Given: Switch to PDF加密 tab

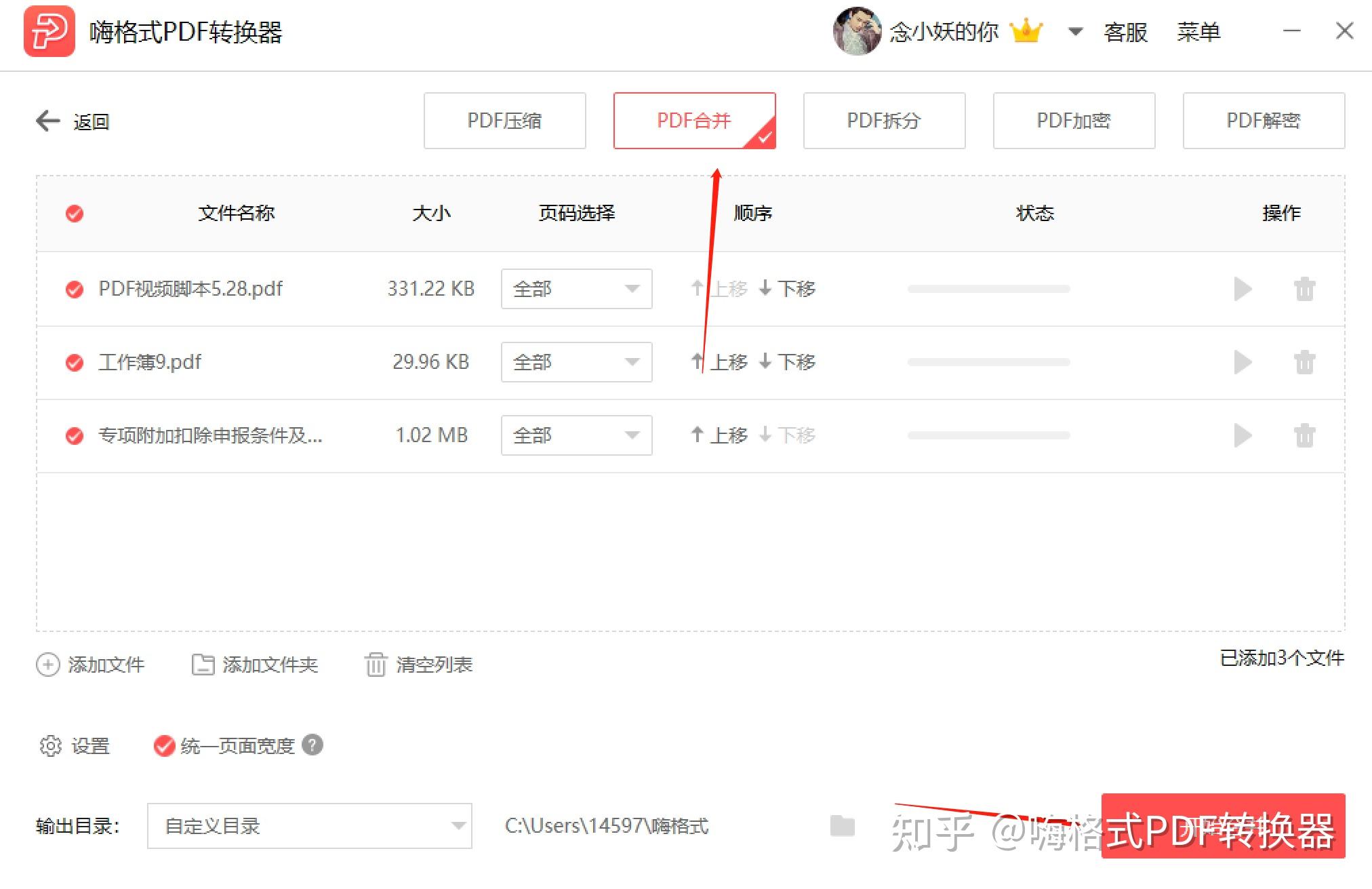Looking at the screenshot, I should click(x=1074, y=121).
